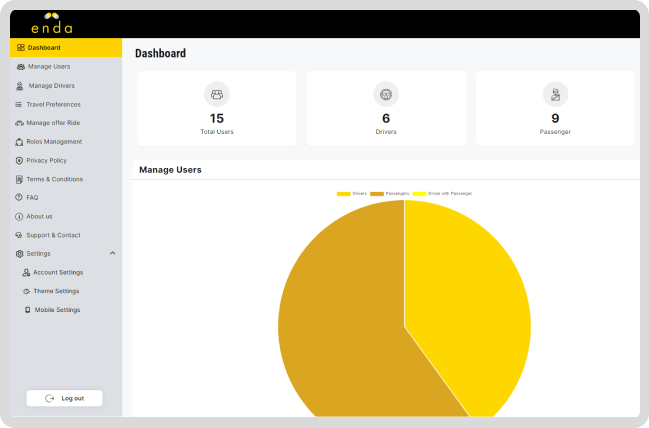649x428 pixels.
Task: Click the Terms & Conditions document icon
Action: [19, 179]
